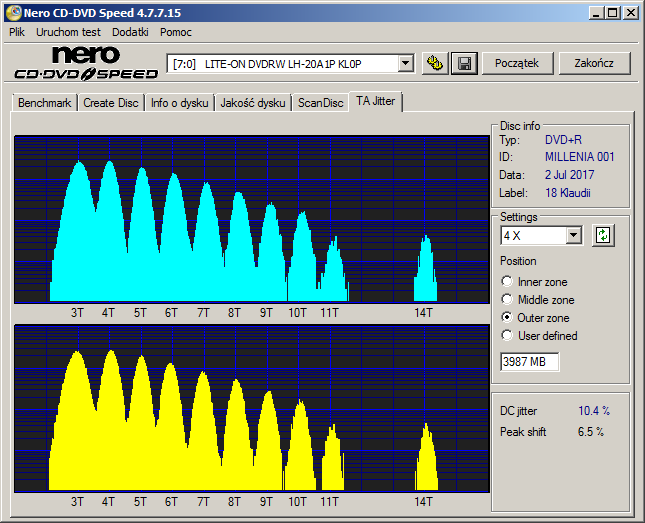The height and width of the screenshot is (523, 645).
Task: Switch to the Info o dysku tab
Action: [x=179, y=103]
